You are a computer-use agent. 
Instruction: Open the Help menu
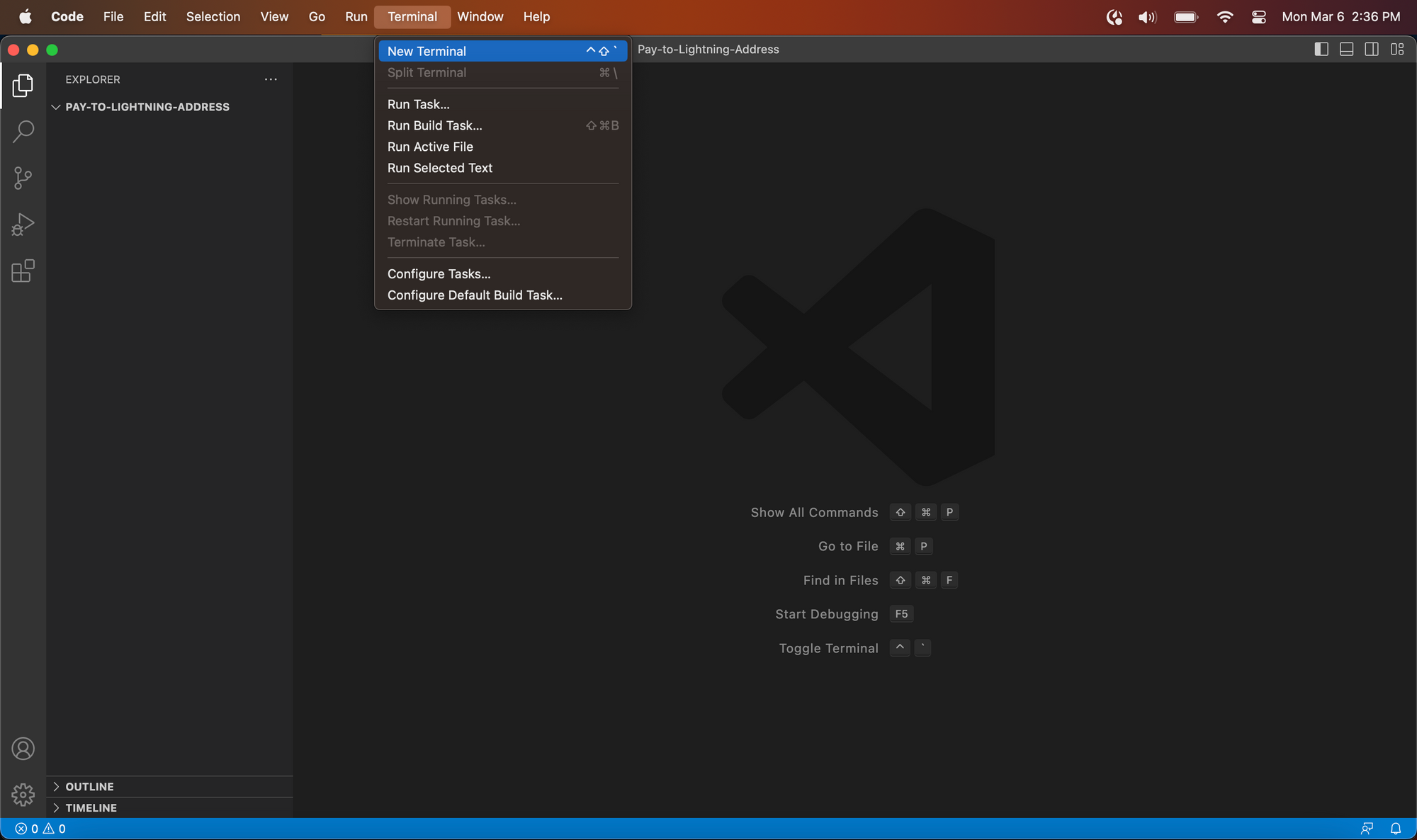coord(536,16)
